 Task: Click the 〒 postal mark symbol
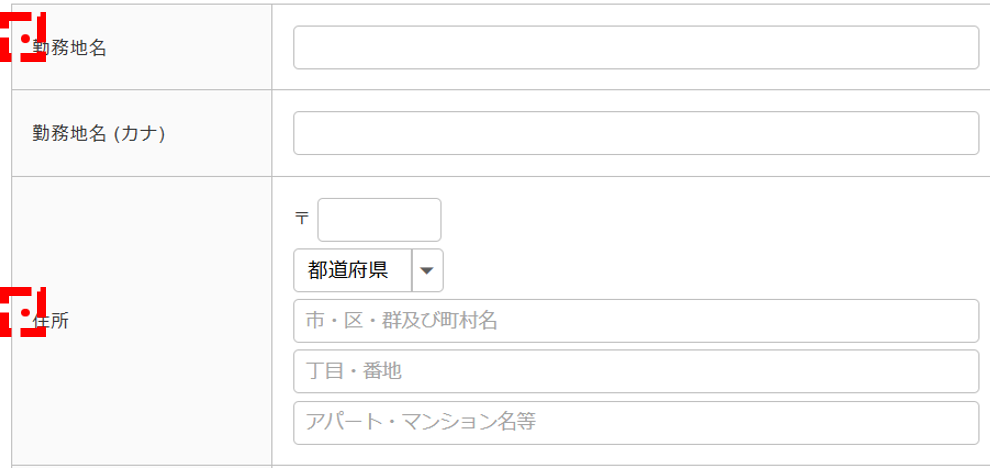(302, 217)
